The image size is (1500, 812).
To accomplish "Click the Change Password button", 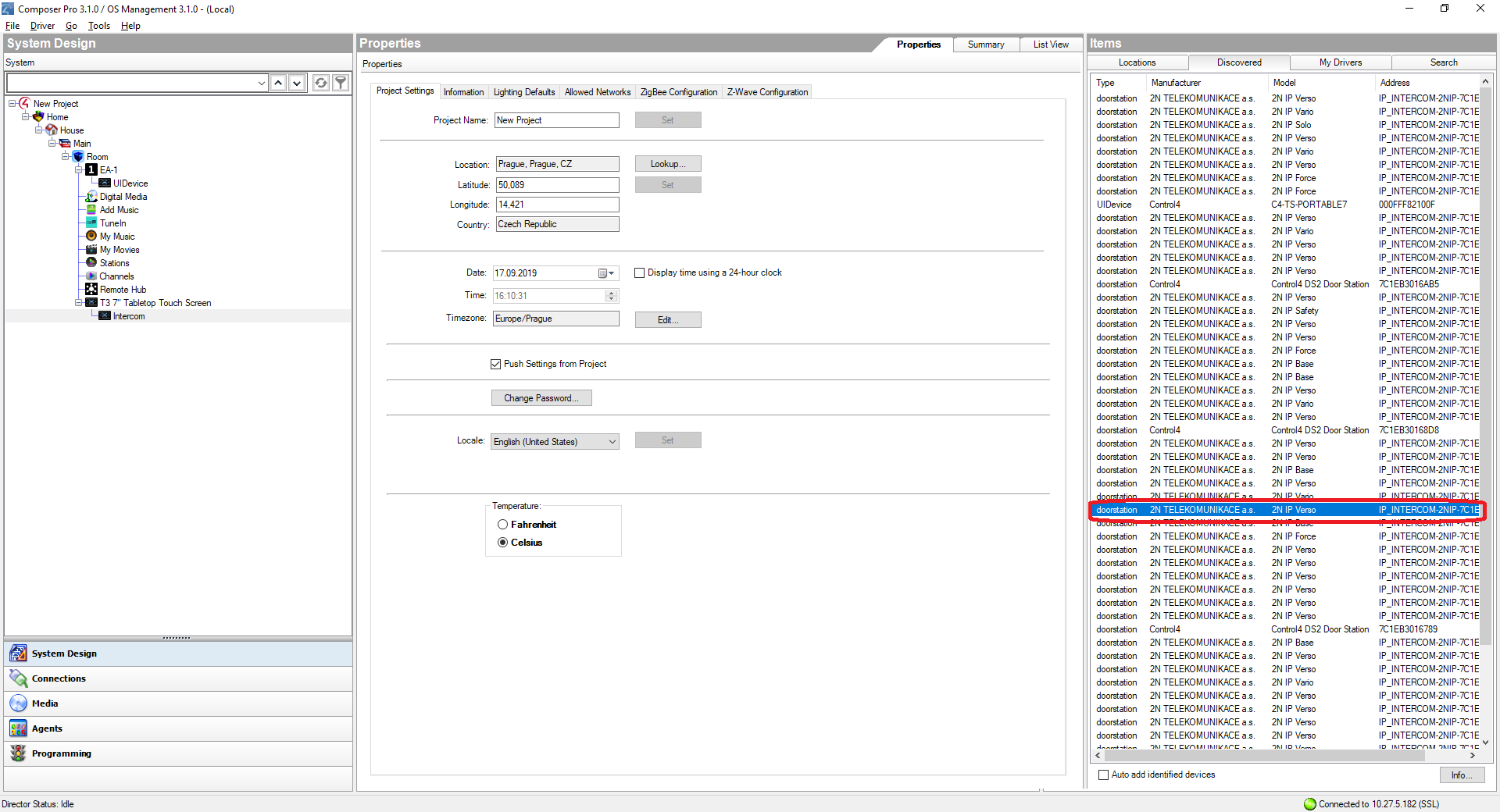I will click(x=541, y=398).
